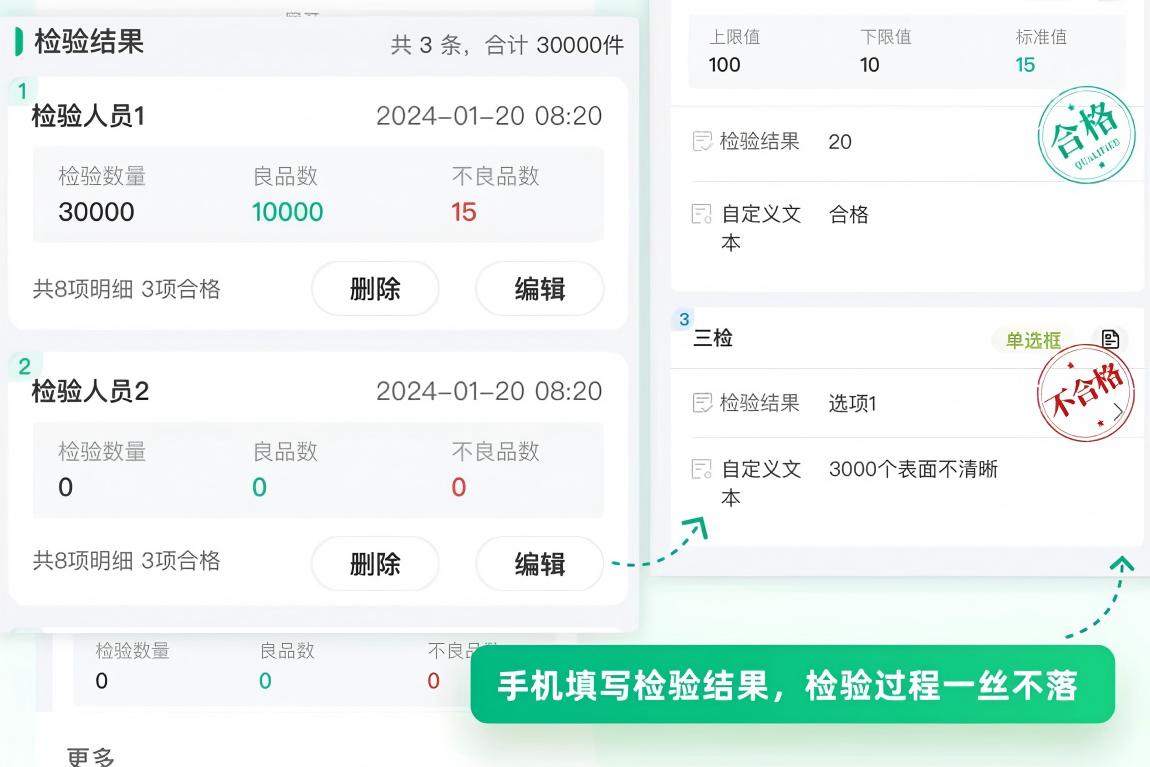Click the badge 3 beside 三检
Image resolution: width=1150 pixels, height=767 pixels.
[683, 318]
